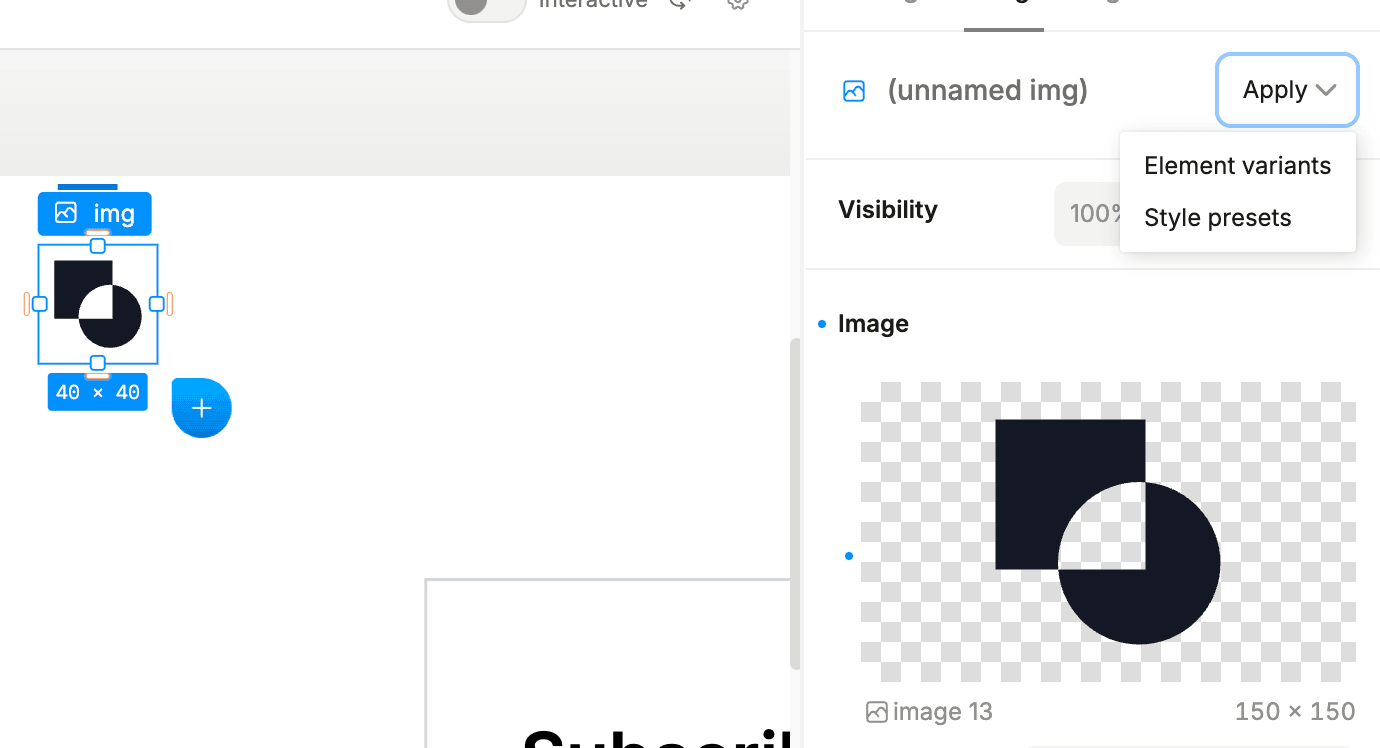Click the blue dot left of image preview
This screenshot has height=748, width=1380.
pyautogui.click(x=849, y=556)
